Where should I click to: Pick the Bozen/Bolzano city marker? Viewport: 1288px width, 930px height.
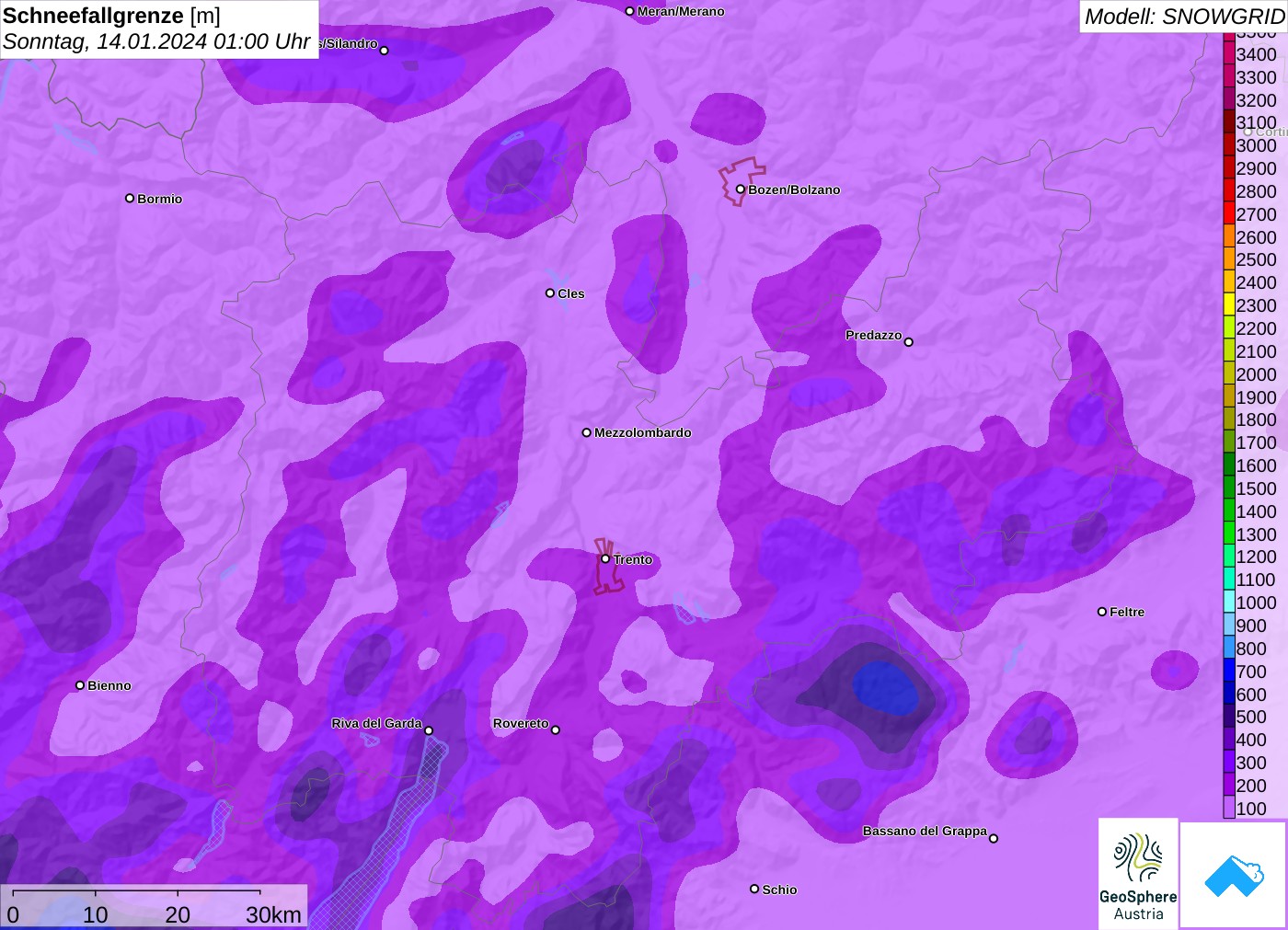click(x=741, y=189)
